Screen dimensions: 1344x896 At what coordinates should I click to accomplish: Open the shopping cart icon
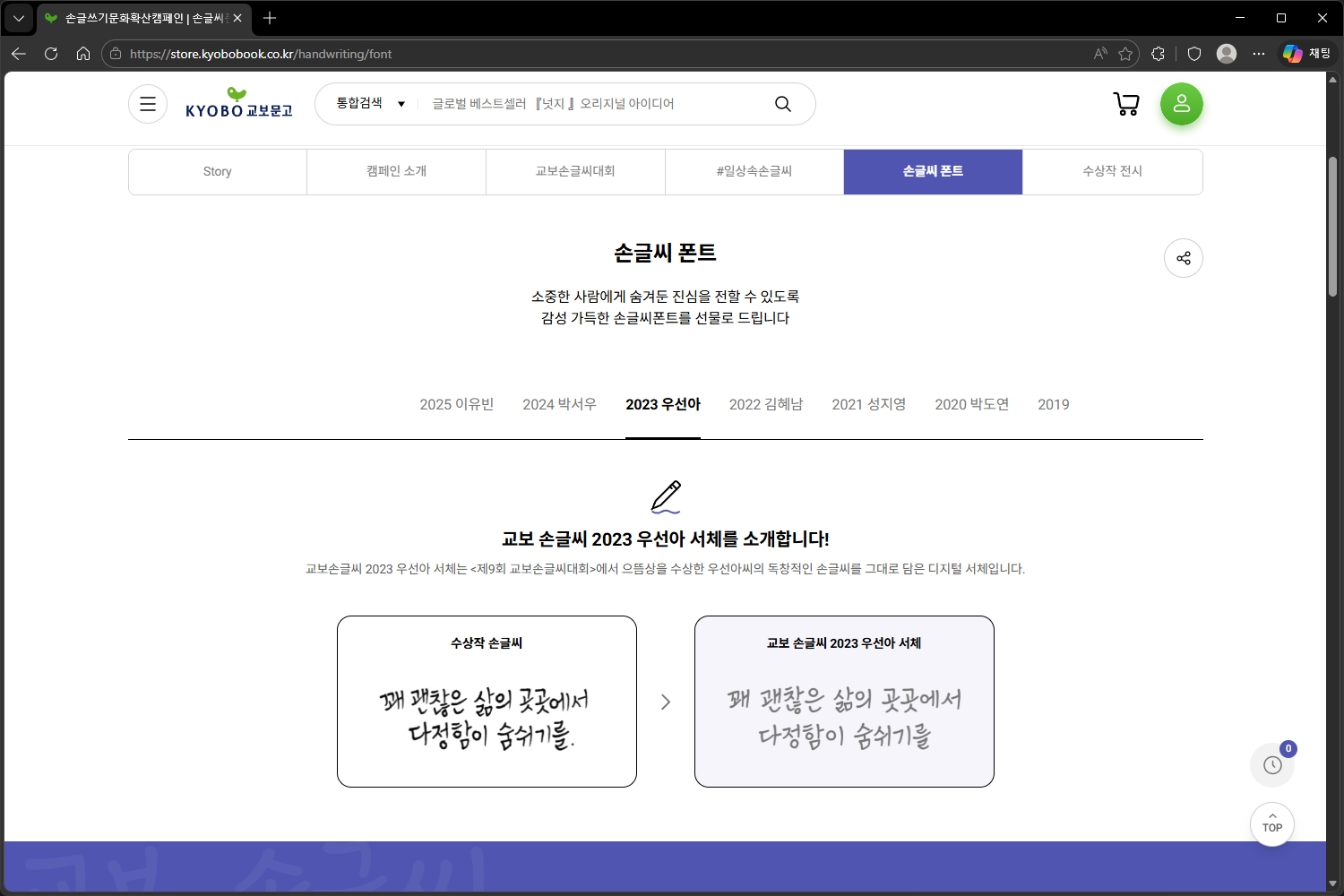(x=1126, y=104)
